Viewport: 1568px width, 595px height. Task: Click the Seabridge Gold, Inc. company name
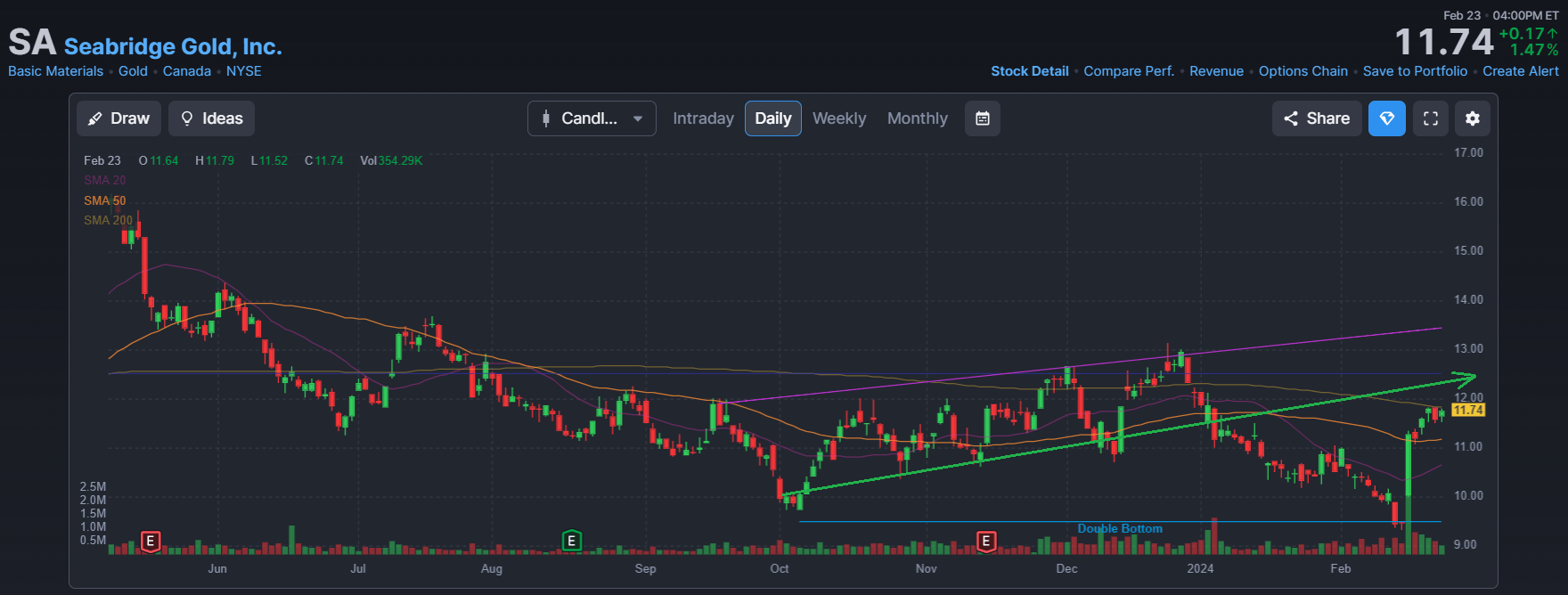point(173,46)
